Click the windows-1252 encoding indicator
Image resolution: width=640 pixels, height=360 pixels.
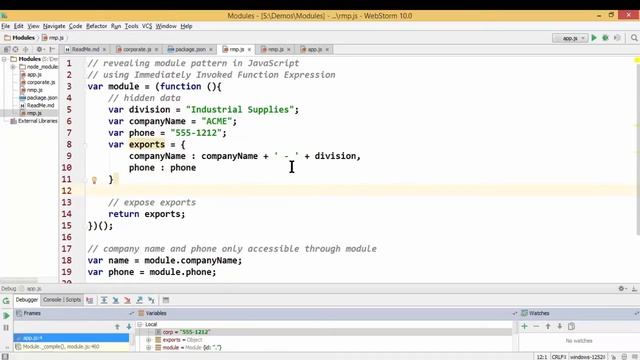coord(588,357)
